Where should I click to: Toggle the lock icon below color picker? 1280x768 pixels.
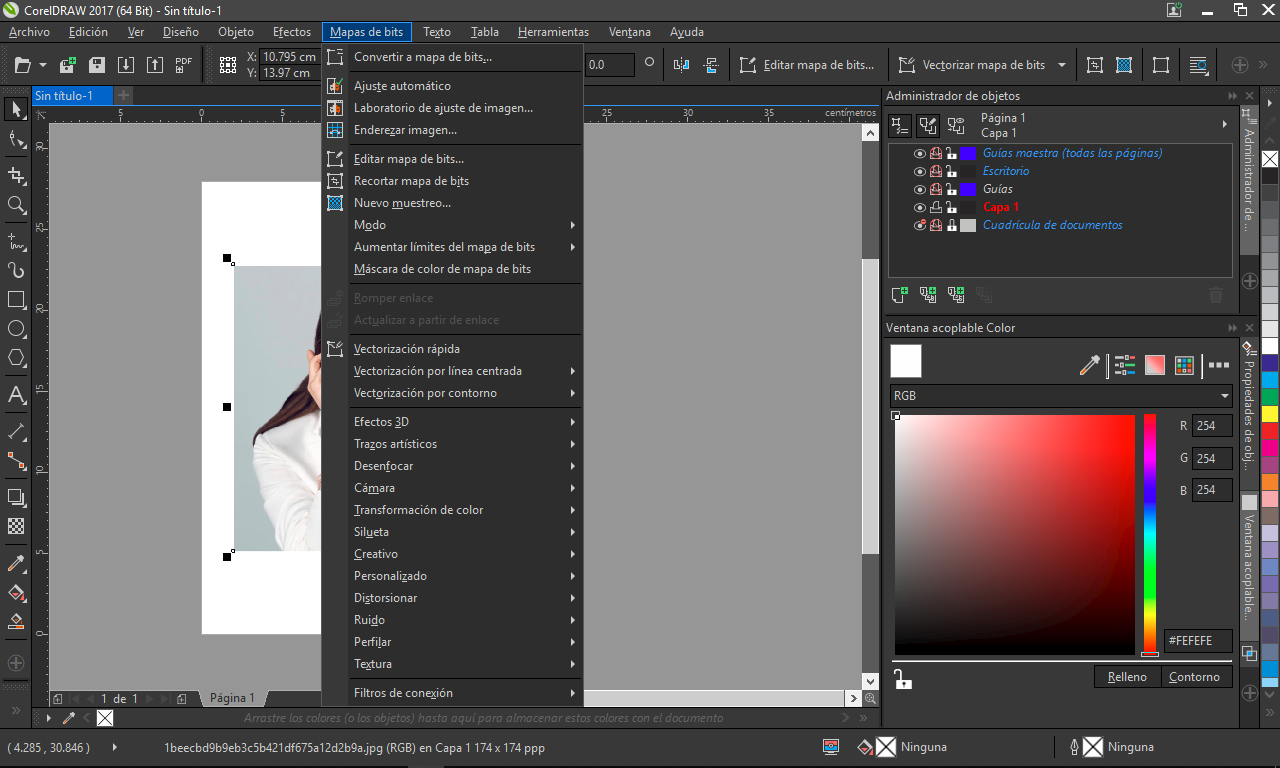pos(902,680)
